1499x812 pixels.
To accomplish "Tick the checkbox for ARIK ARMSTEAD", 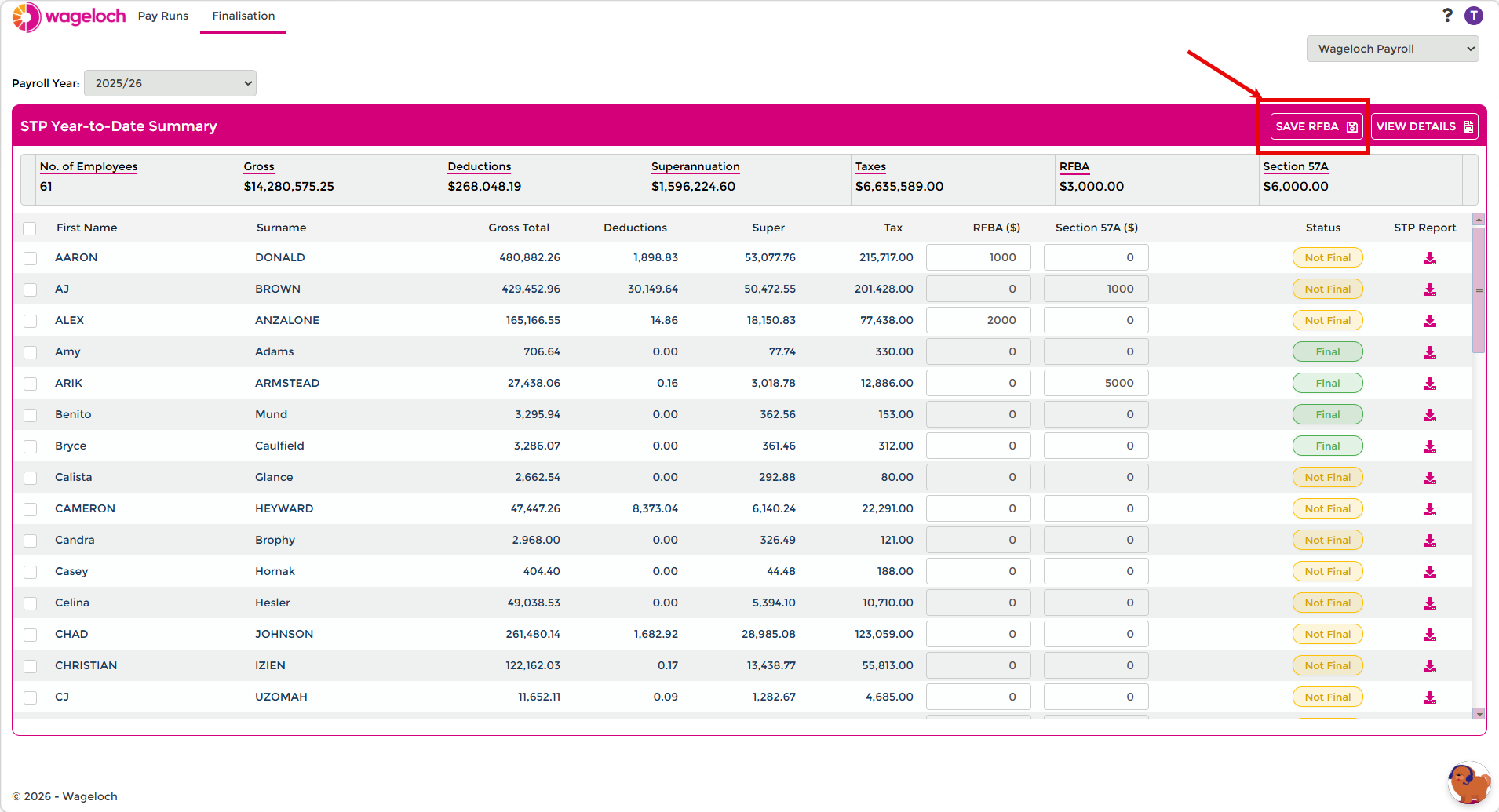I will [x=30, y=384].
